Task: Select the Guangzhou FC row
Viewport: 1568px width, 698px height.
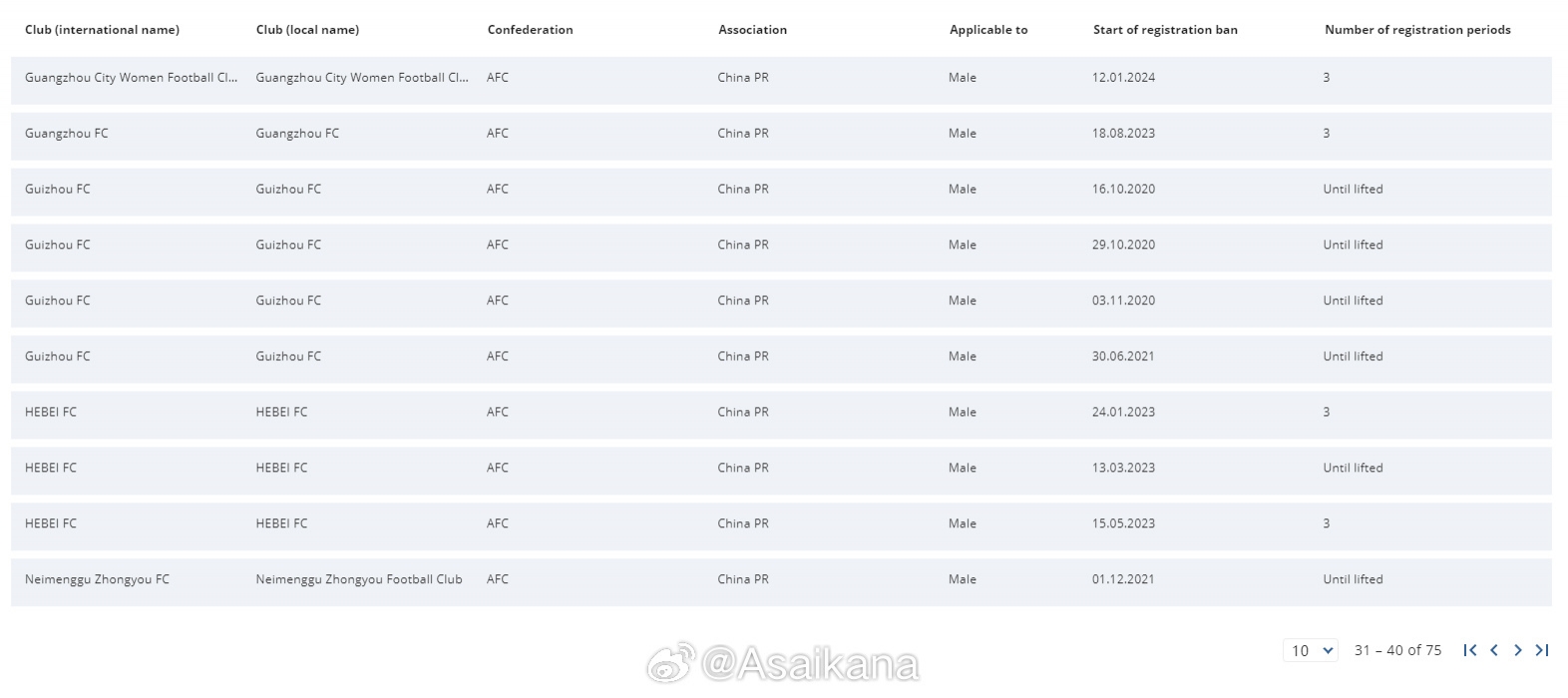Action: 781,136
